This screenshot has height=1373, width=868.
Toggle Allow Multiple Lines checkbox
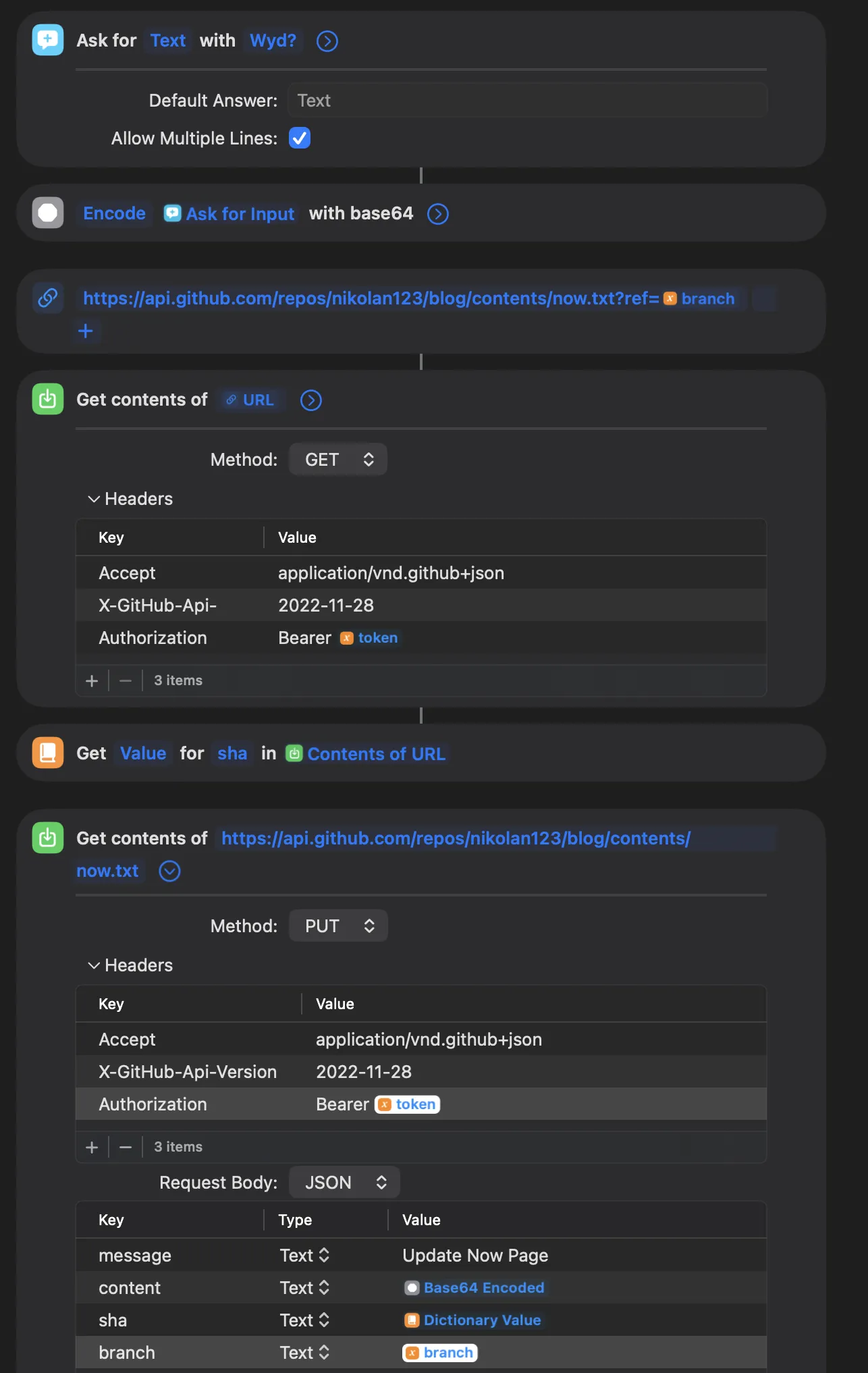(x=300, y=138)
